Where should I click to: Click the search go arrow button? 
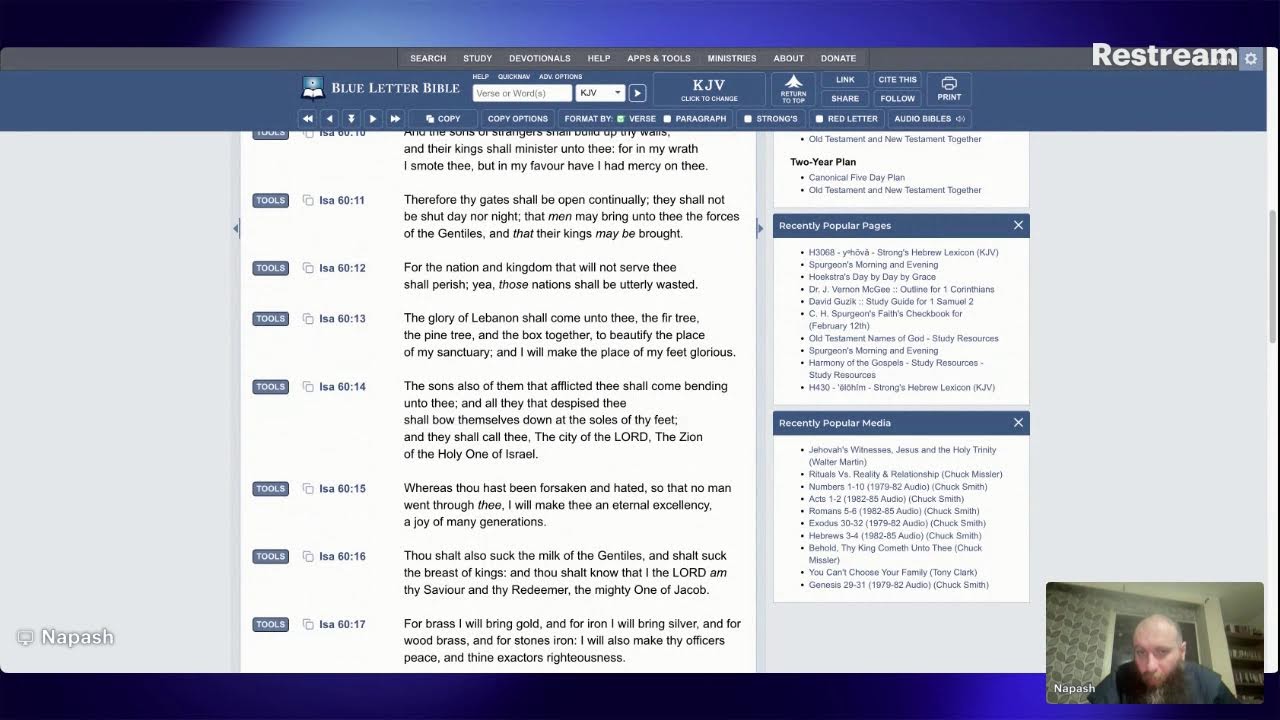tap(637, 93)
